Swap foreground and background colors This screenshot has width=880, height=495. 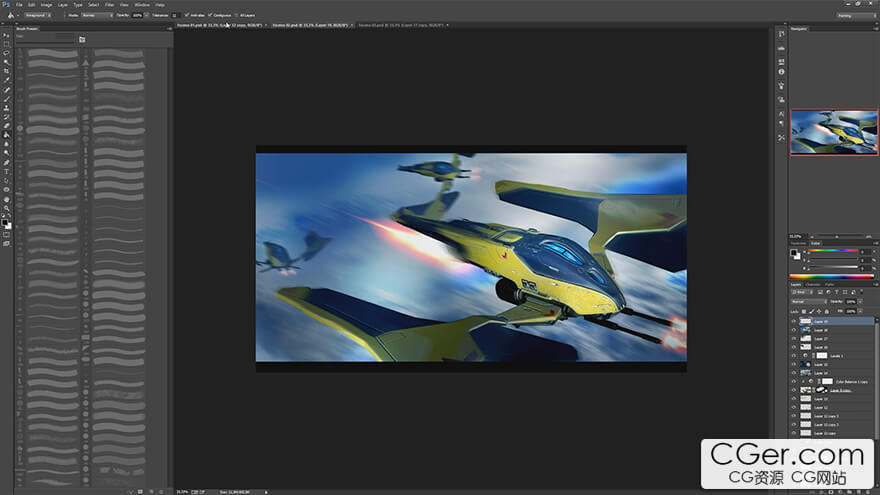coord(9,216)
